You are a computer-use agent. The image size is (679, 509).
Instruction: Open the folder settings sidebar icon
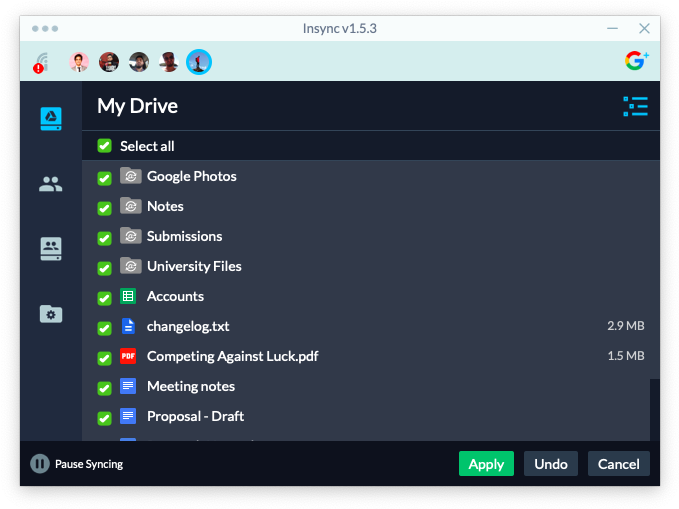[x=51, y=314]
